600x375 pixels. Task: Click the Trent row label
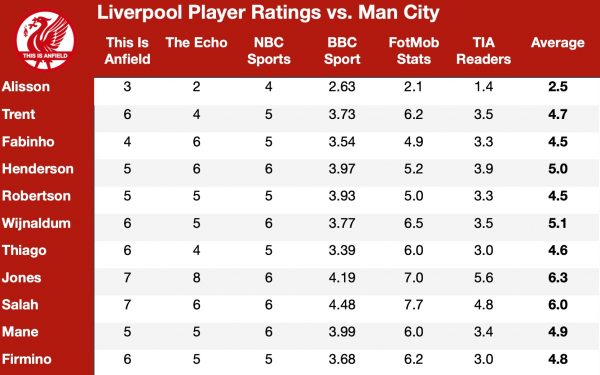coord(18,114)
